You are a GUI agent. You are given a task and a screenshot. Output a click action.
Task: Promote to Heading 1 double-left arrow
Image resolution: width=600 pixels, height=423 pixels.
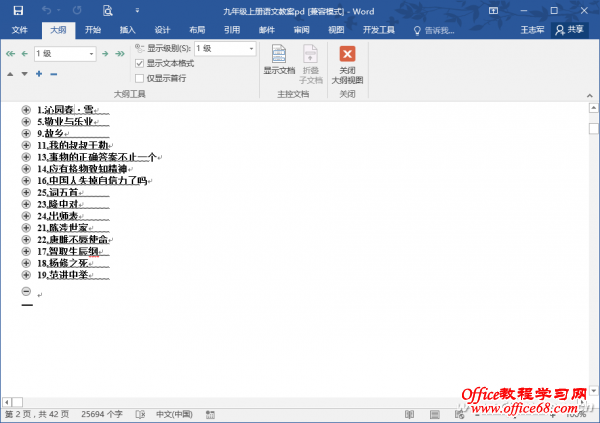point(10,54)
